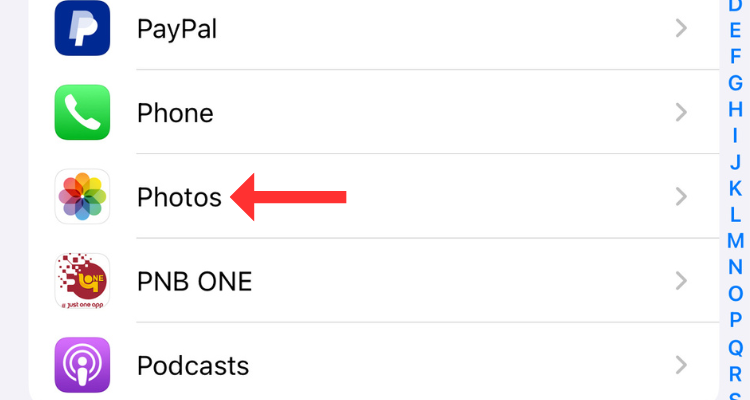Expand PNB ONE row chevron
Screen dimensions: 750x400
[x=682, y=281]
